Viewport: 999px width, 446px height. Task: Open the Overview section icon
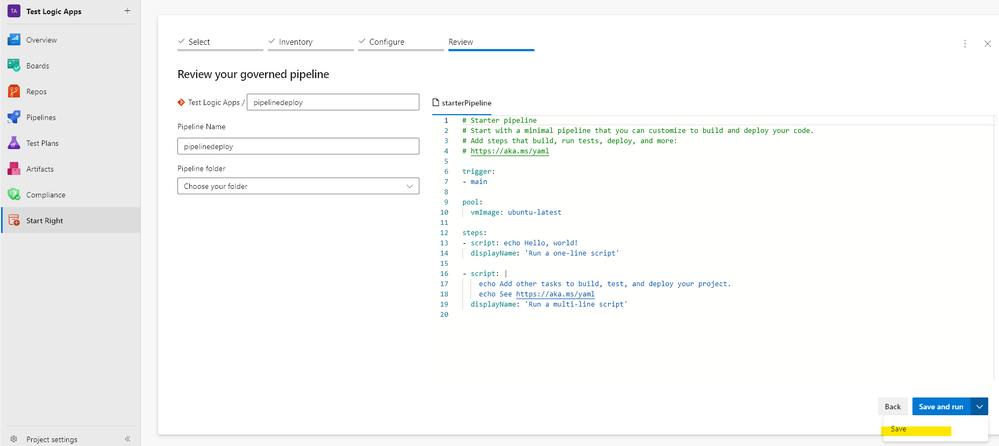pos(14,40)
